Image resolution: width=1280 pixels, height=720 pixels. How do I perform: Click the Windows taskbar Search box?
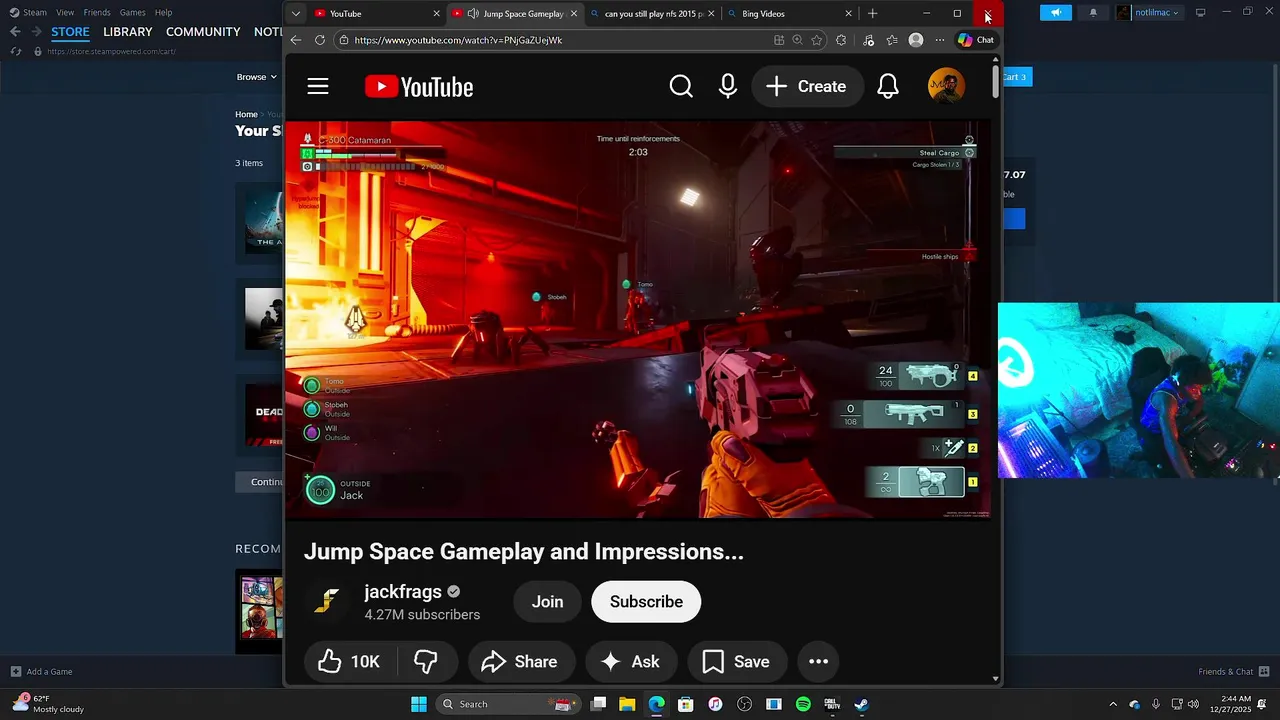(509, 704)
